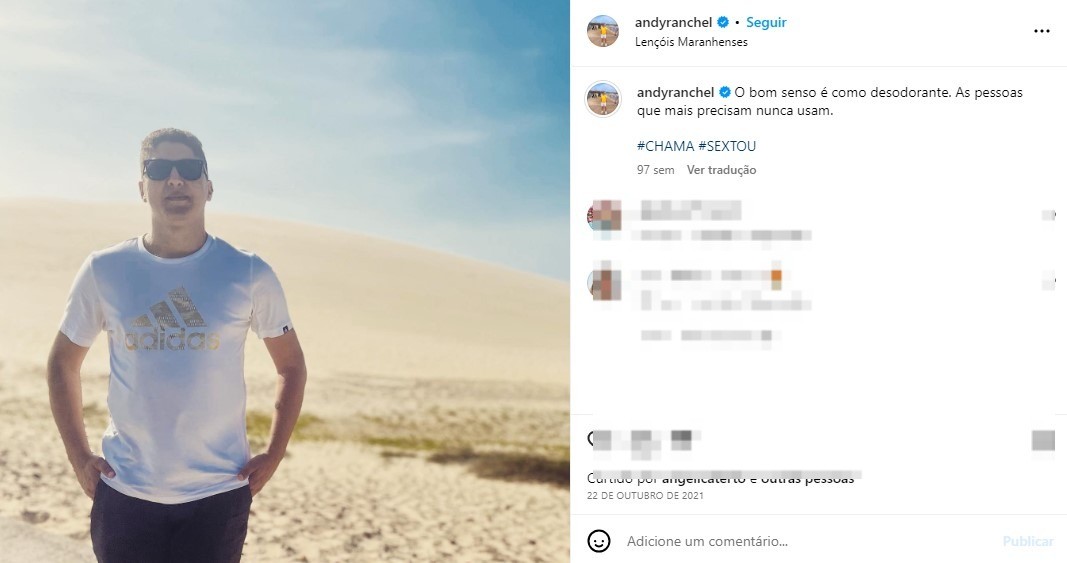
Task: Click the first commenter's avatar
Action: [x=604, y=216]
